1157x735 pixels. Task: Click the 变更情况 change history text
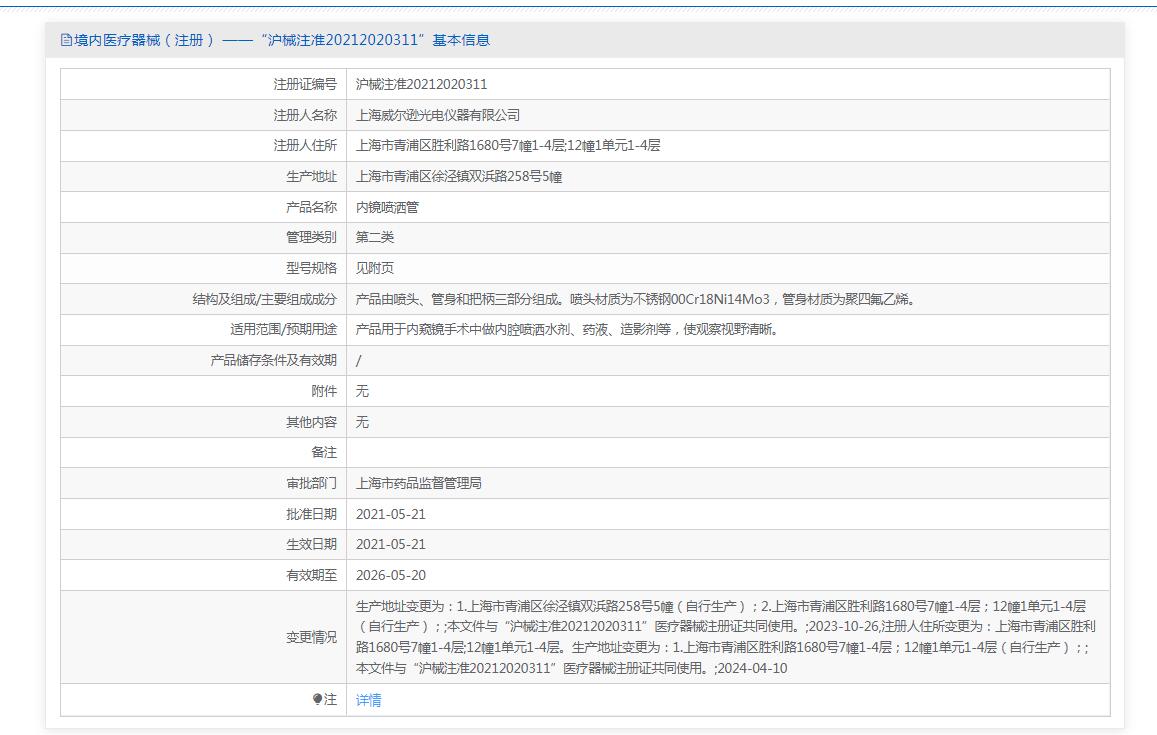click(x=725, y=637)
